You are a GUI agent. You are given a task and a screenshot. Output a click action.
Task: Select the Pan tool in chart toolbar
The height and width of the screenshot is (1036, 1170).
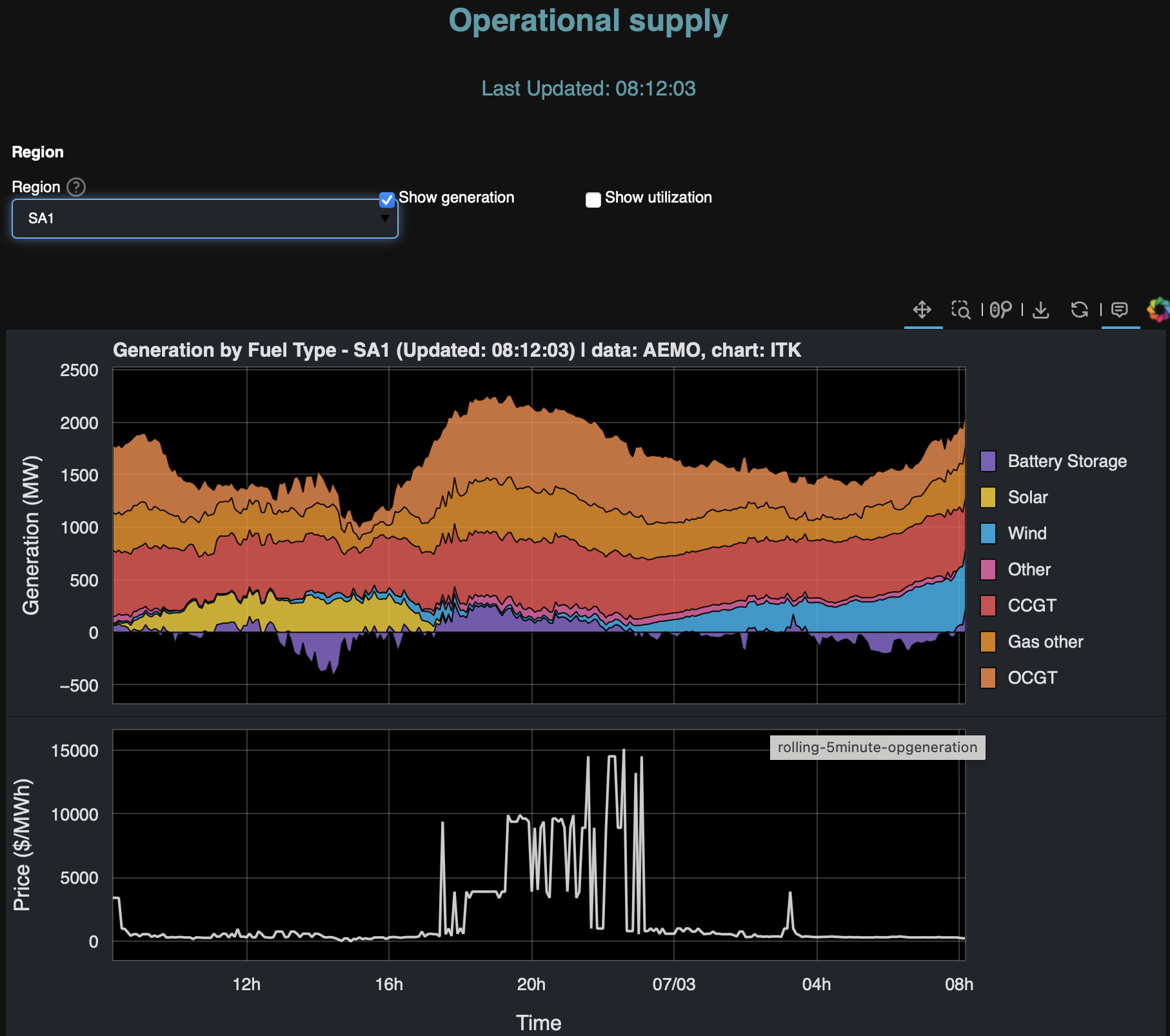pyautogui.click(x=922, y=310)
